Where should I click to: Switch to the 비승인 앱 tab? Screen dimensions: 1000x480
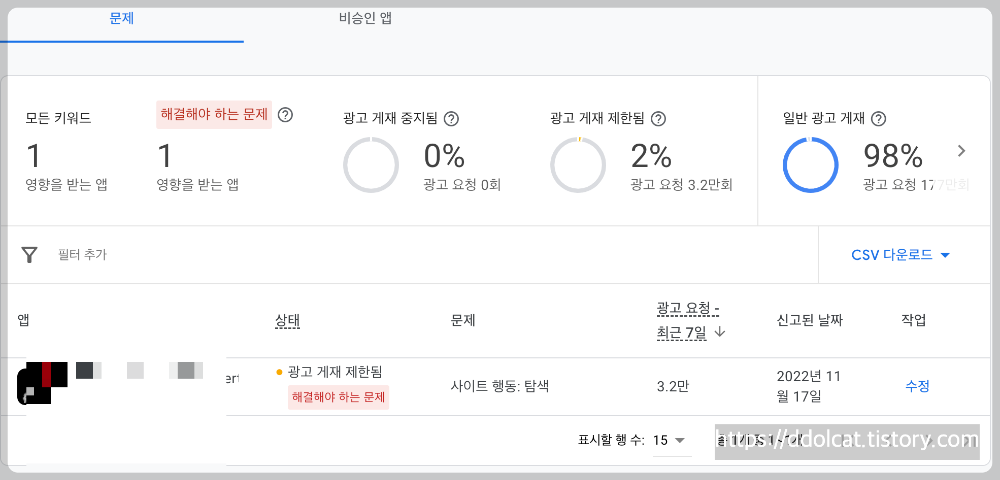pos(365,19)
